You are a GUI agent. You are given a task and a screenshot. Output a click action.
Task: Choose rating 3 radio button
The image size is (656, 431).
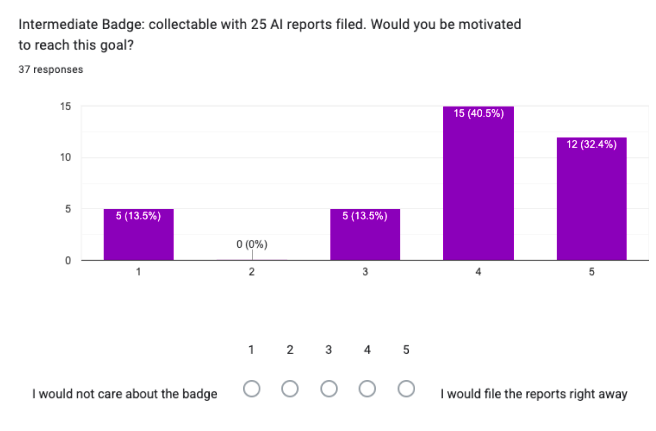tap(329, 388)
